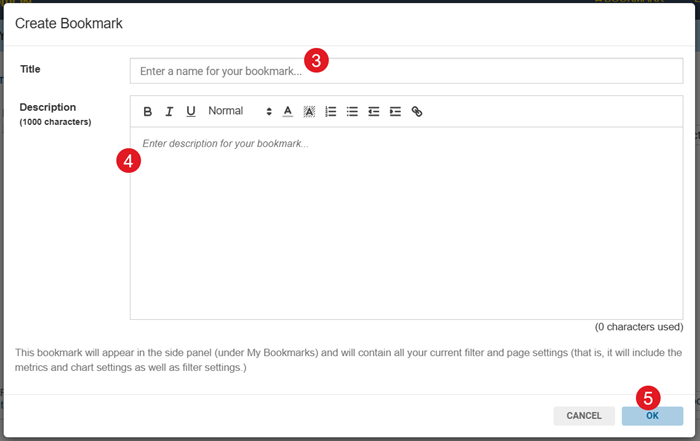The height and width of the screenshot is (441, 700).
Task: Decrease indent of description text
Action: tap(374, 111)
